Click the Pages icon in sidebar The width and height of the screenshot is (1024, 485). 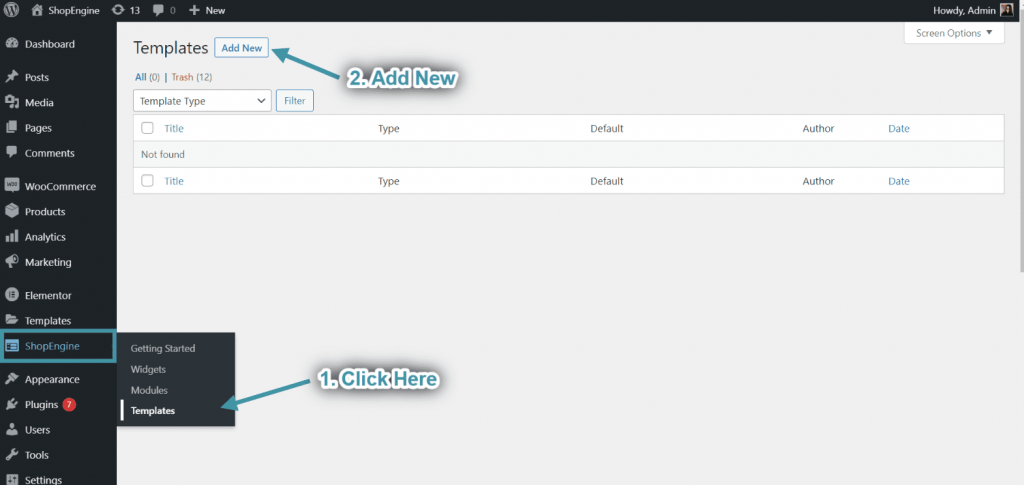12,128
